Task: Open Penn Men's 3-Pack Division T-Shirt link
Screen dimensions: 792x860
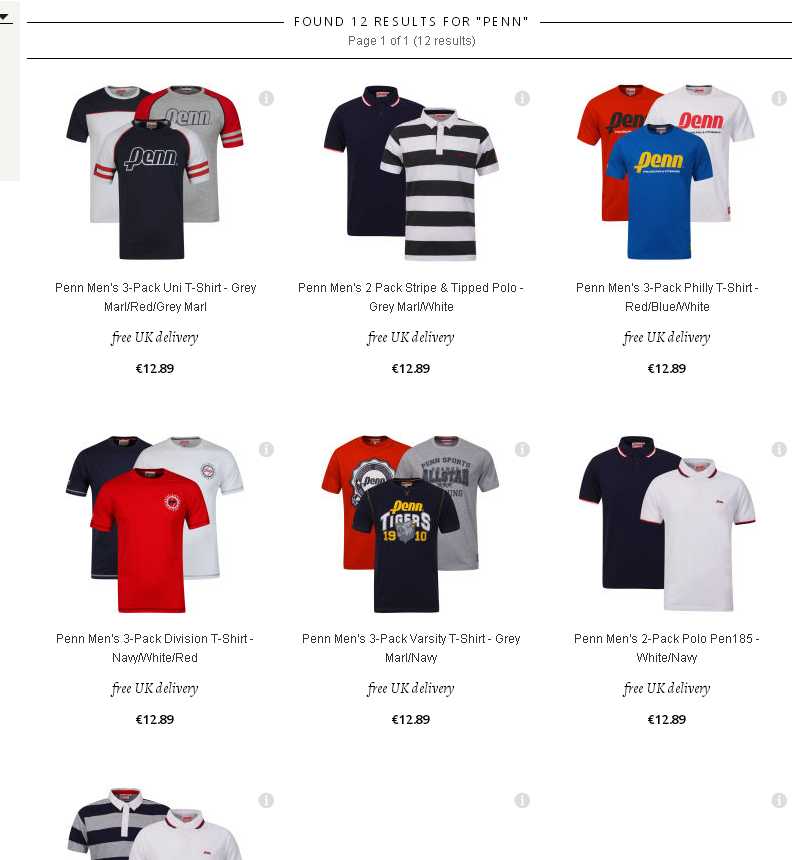Action: (155, 648)
